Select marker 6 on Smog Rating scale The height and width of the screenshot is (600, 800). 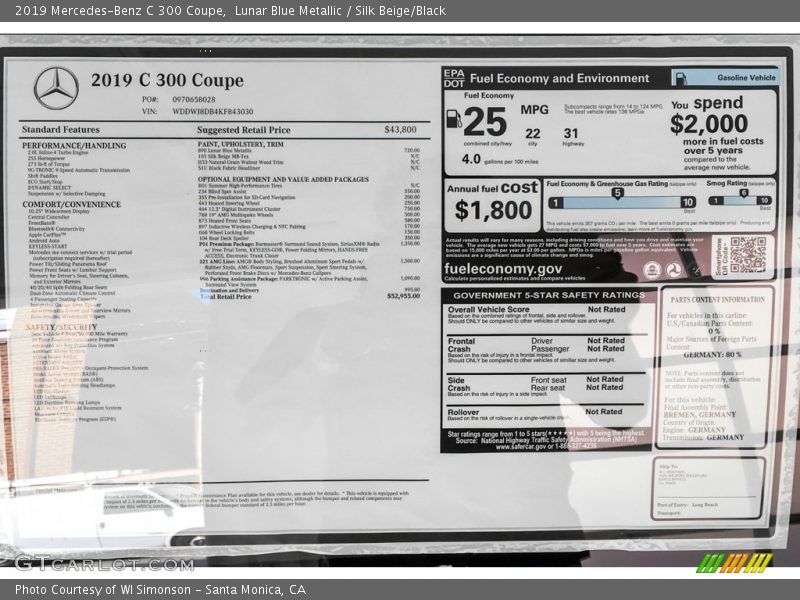pos(743,193)
